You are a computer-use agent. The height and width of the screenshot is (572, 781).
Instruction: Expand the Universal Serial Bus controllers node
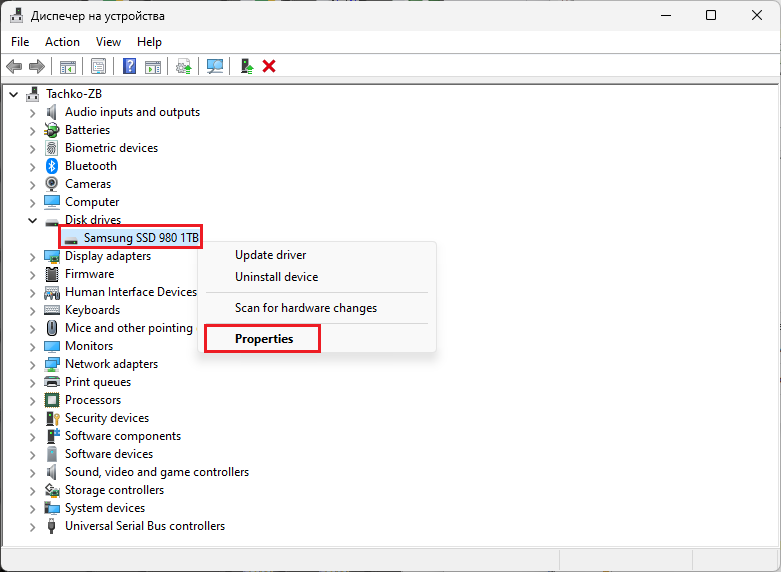coord(32,526)
